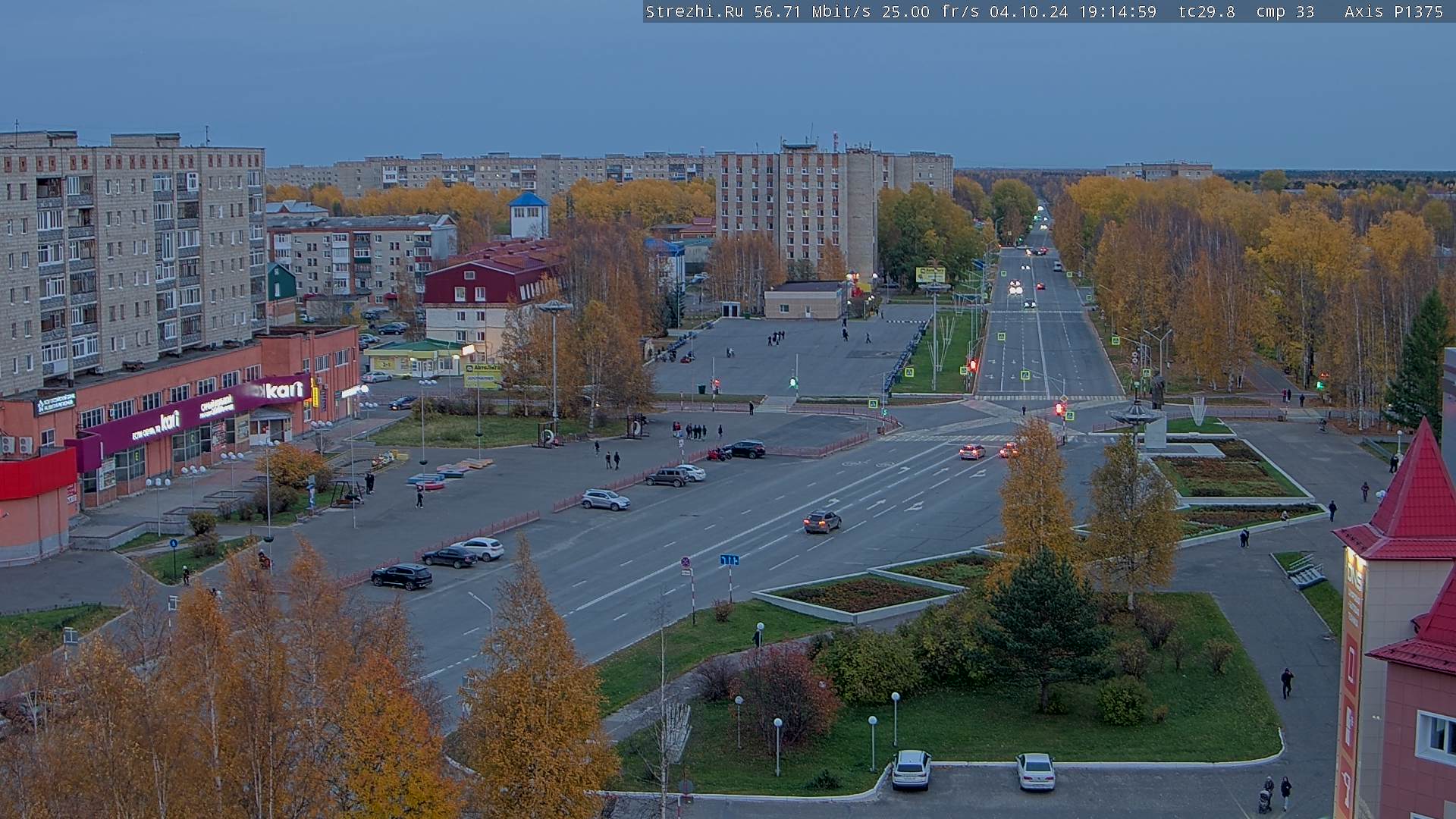
Task: Select the date stamp "04.10.24"
Action: pos(1028,12)
